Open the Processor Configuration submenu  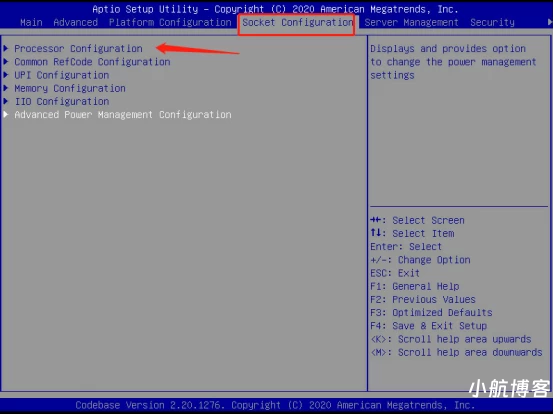tap(78, 48)
